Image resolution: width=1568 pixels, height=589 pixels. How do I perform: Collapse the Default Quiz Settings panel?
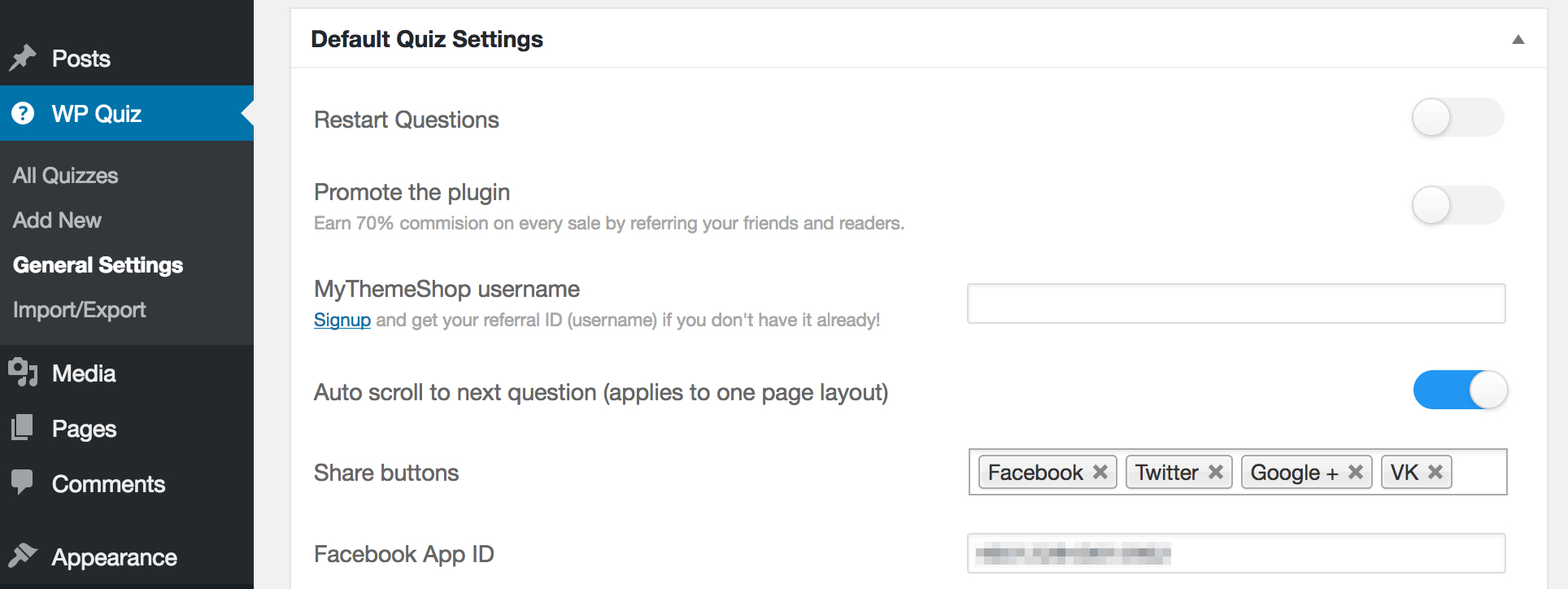coord(1518,39)
